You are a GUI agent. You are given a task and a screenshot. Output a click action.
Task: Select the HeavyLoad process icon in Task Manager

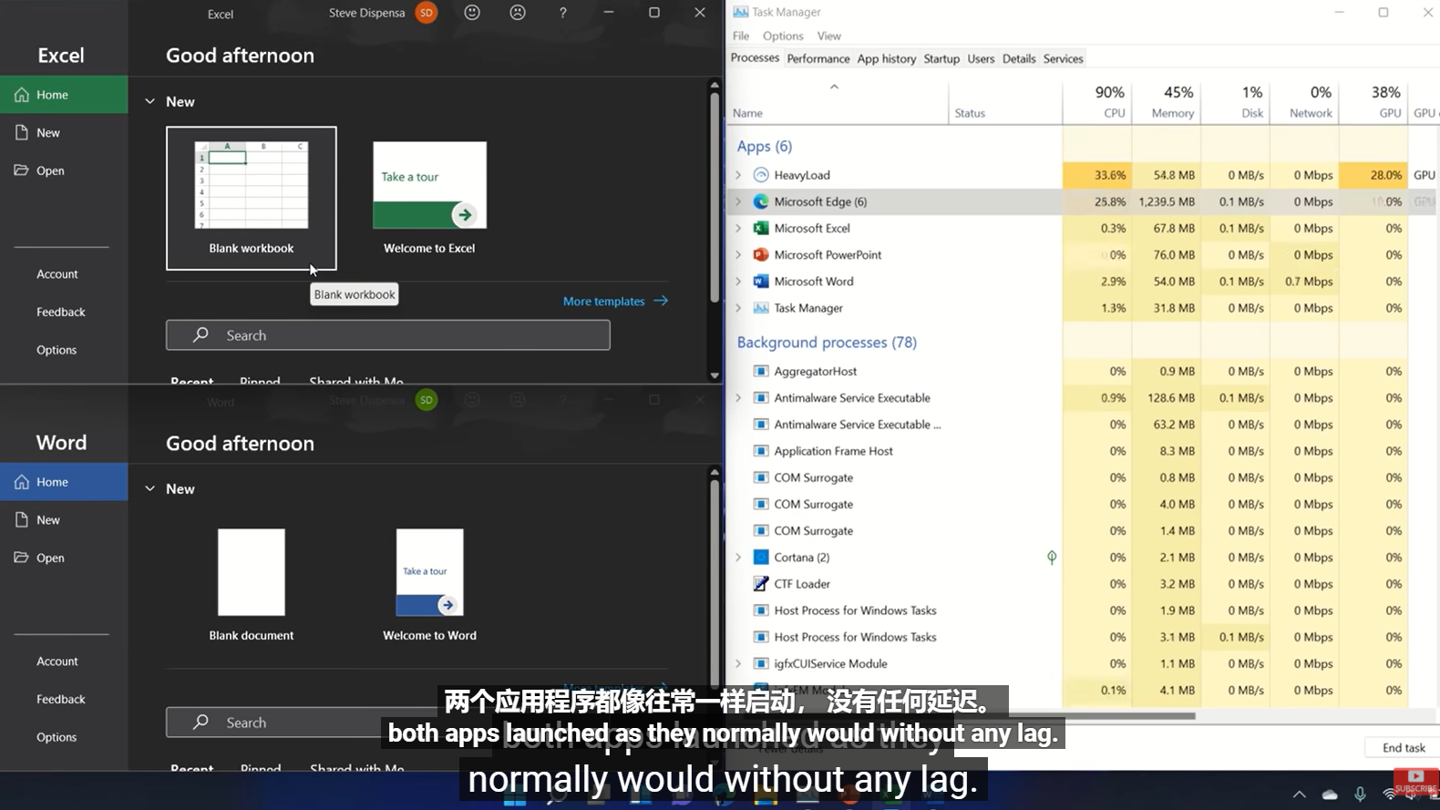point(761,174)
